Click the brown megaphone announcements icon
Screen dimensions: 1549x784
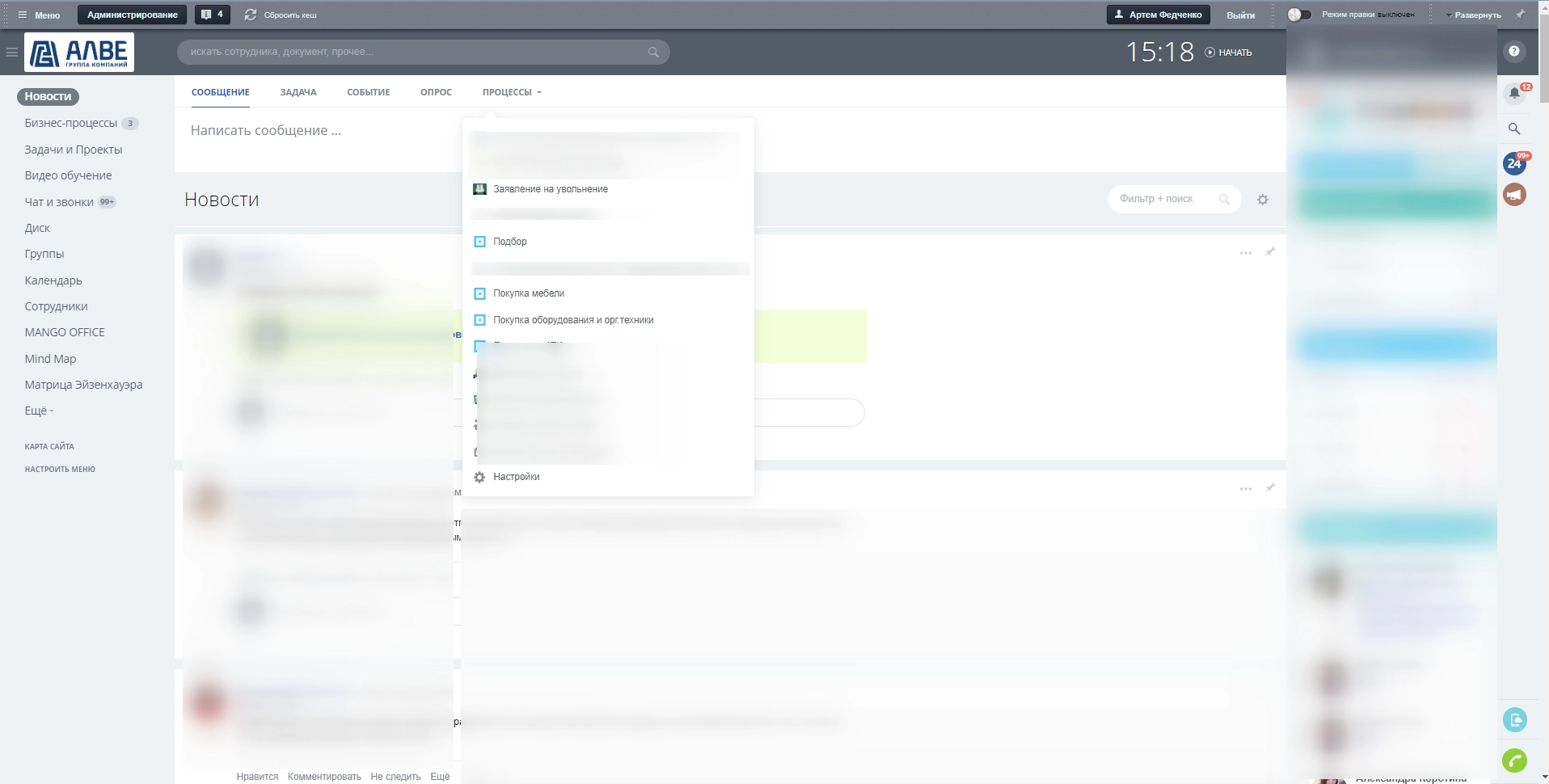1513,195
